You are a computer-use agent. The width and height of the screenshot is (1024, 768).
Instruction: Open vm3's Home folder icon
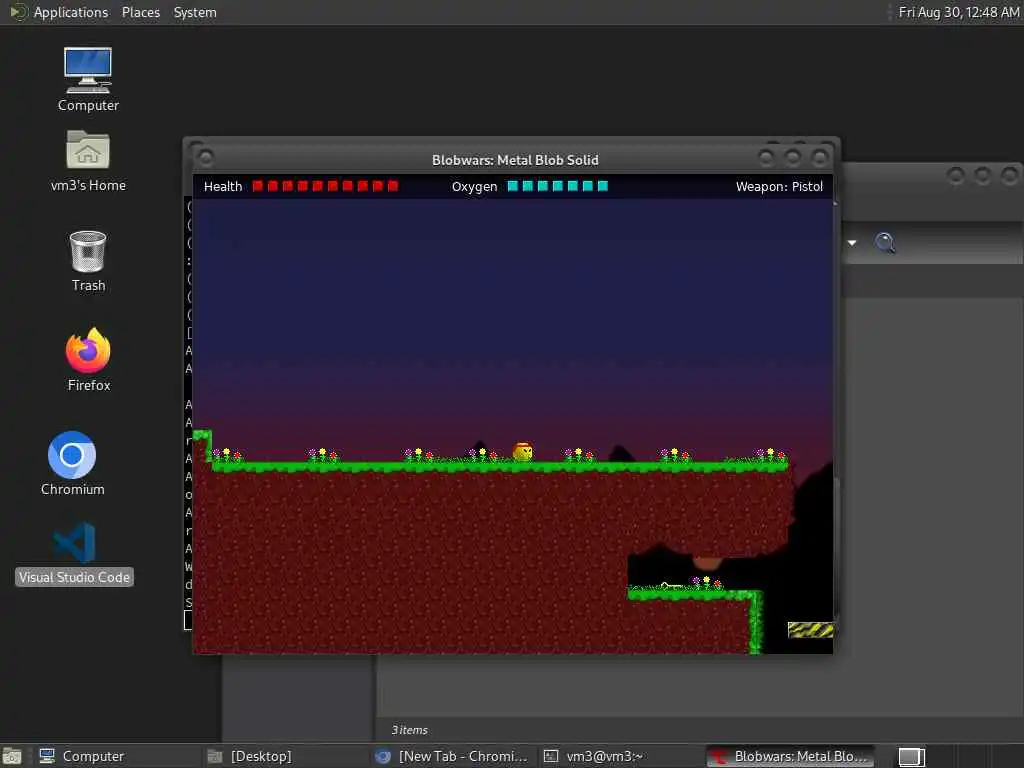click(88, 160)
